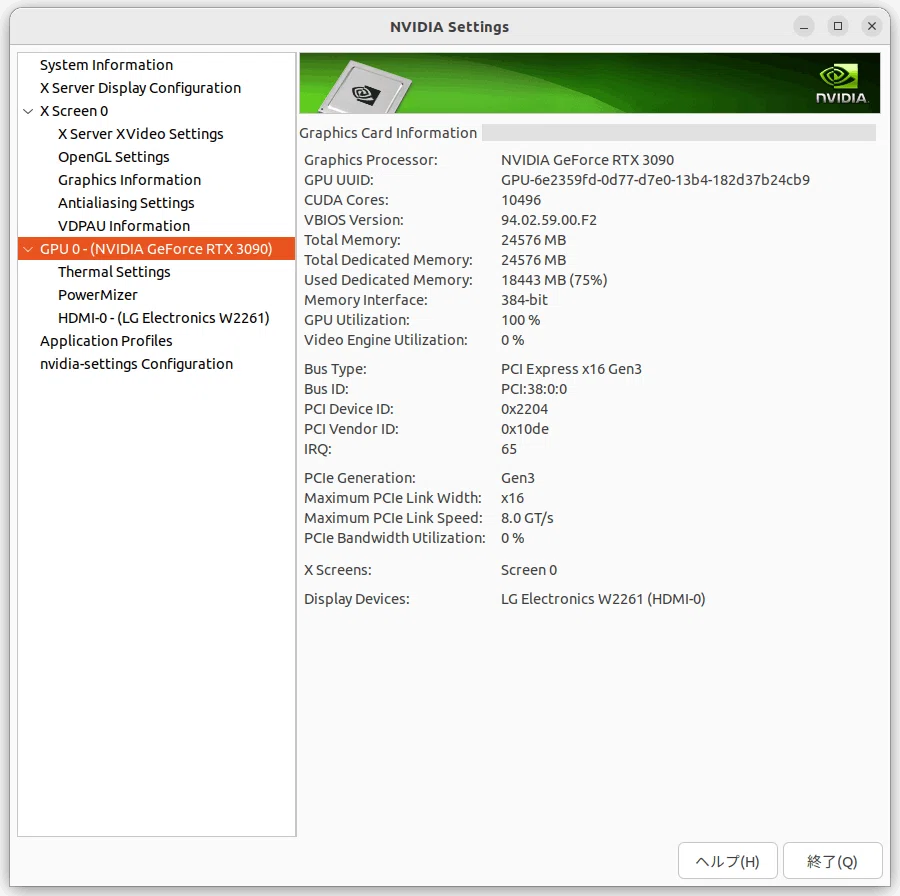Select HDMI-0 LG Electronics W2261 display
Viewport: 900px width, 896px height.
[164, 317]
